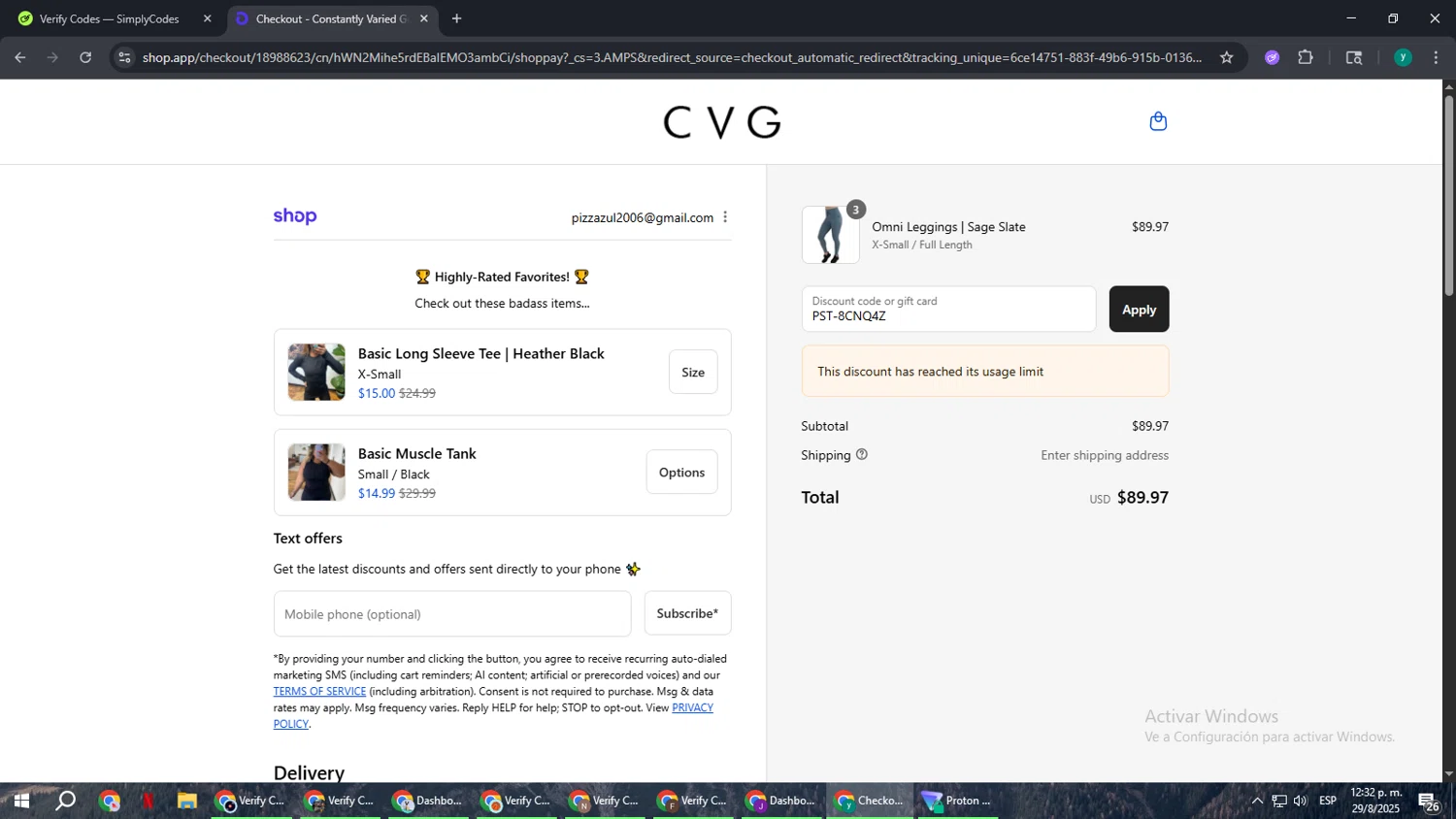Open the shopping bag cart icon
Viewport: 1456px width, 819px height.
click(1157, 121)
